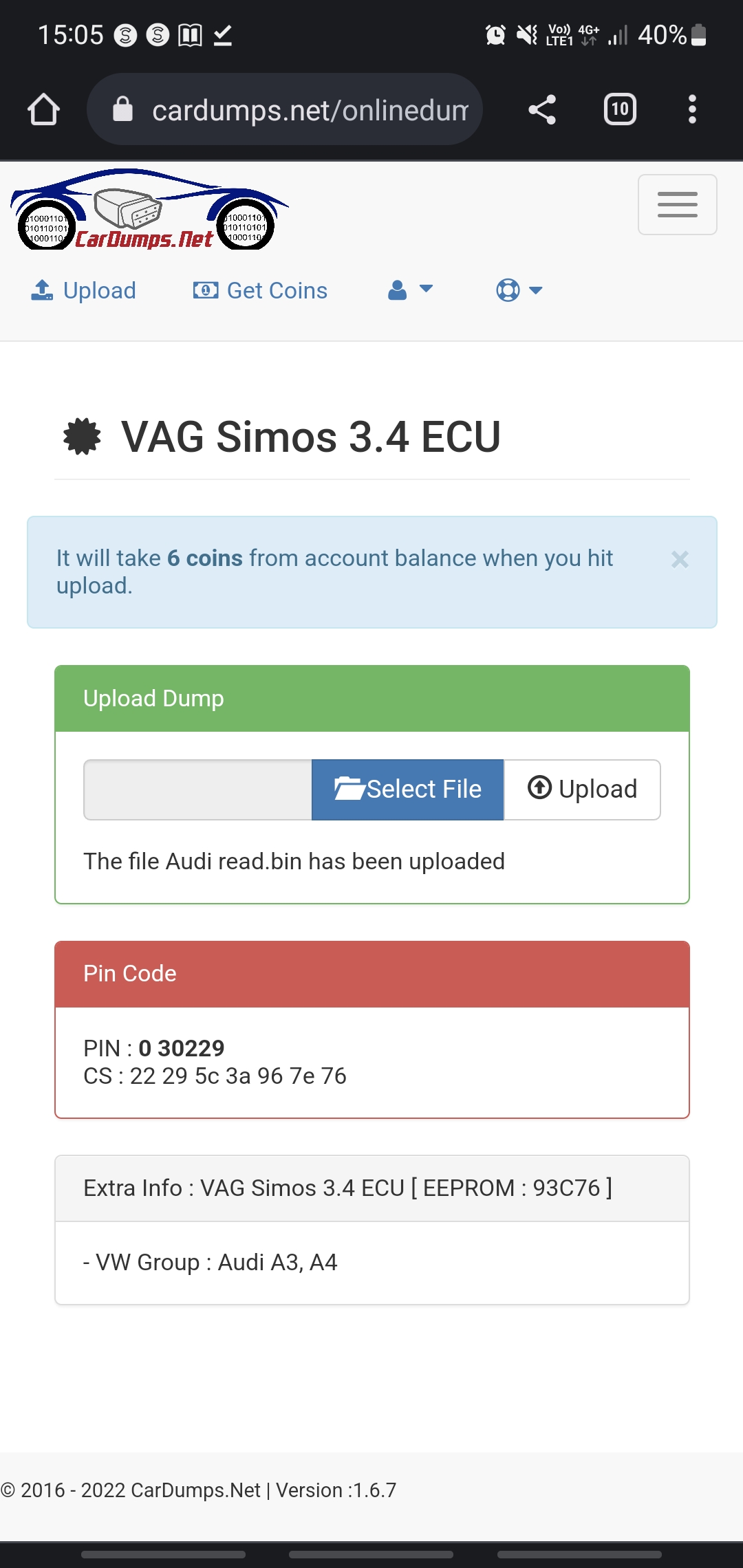Tap the cardumps.net URL address bar
This screenshot has height=1568, width=743.
310,109
